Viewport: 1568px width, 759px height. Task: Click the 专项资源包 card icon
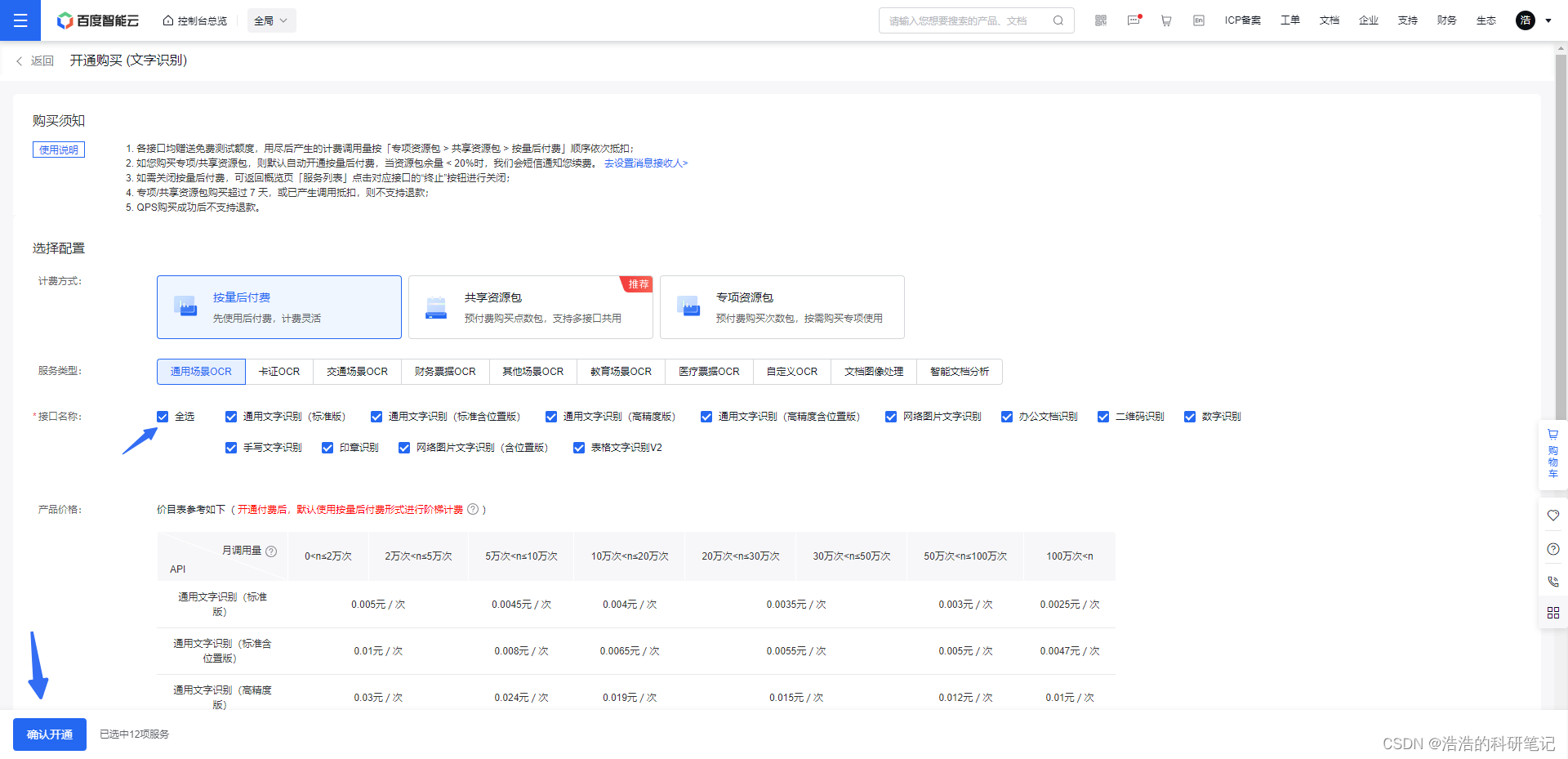click(x=688, y=306)
